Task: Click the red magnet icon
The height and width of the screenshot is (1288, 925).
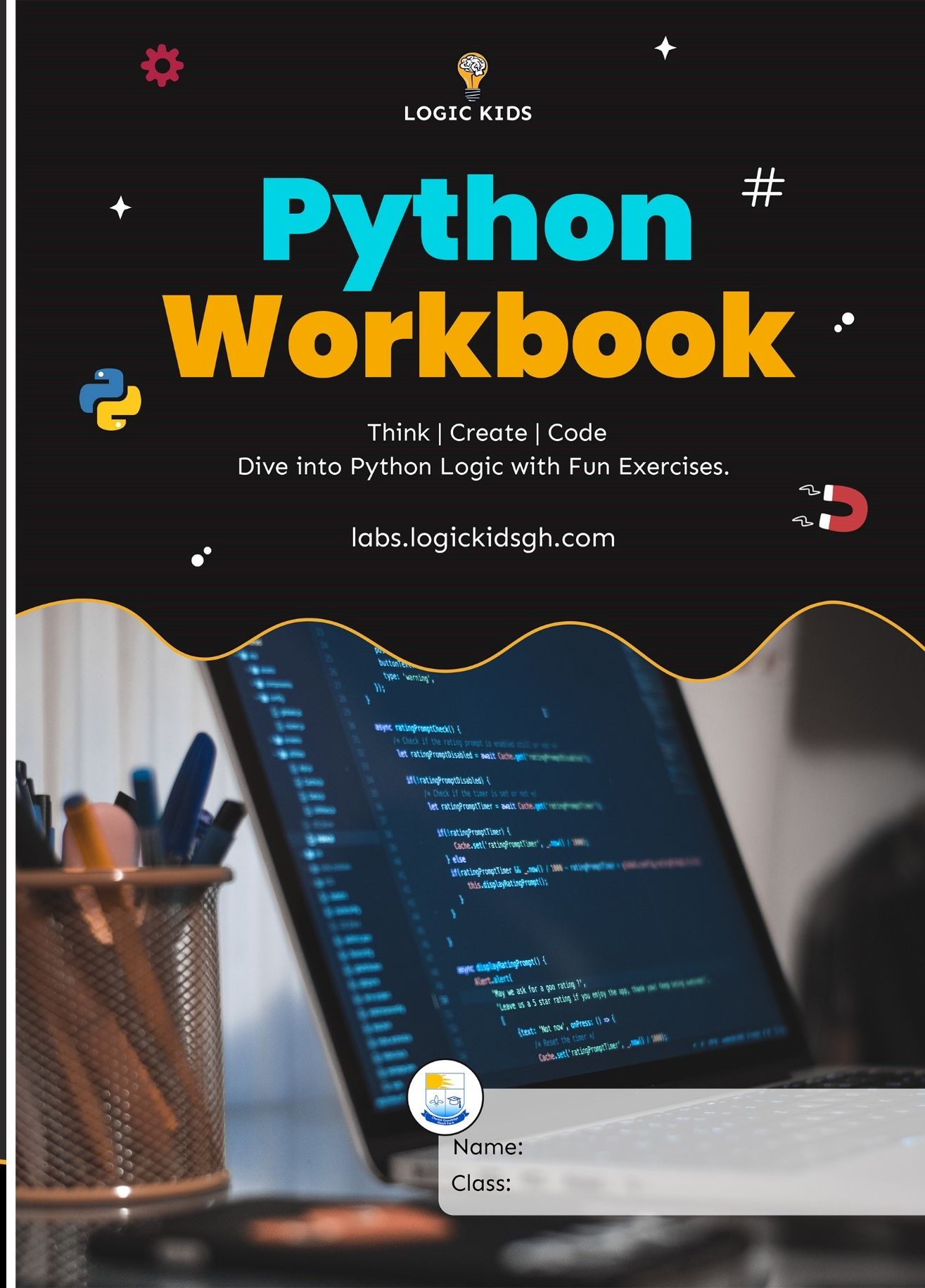Action: tap(842, 508)
